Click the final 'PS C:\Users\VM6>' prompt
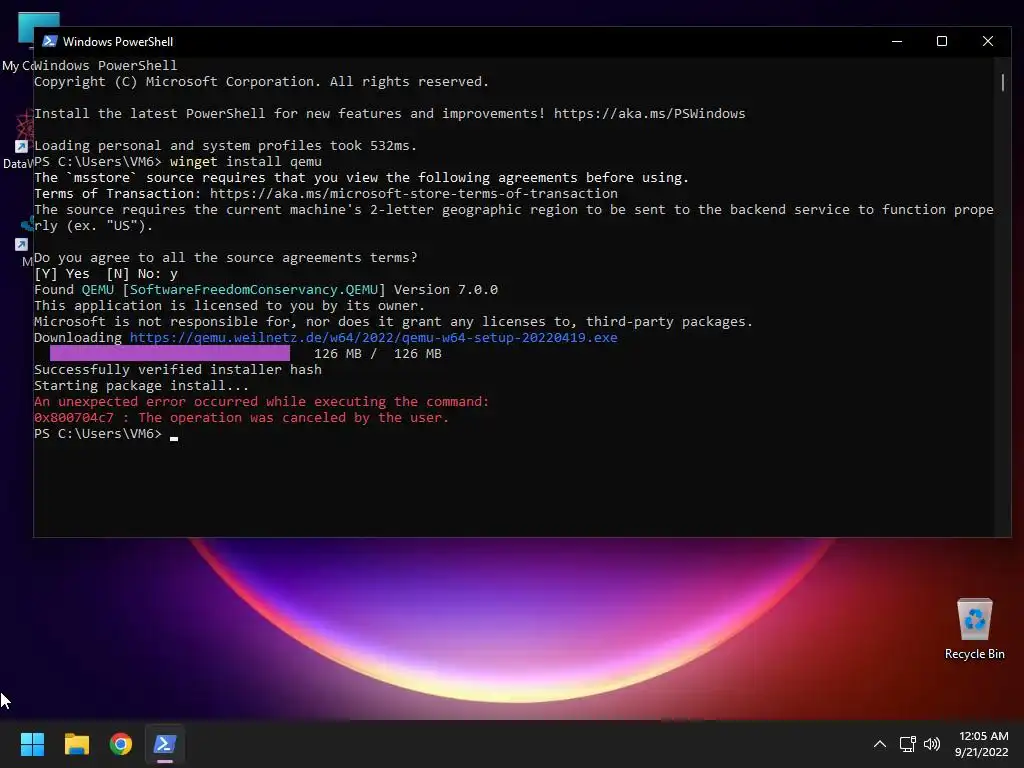1024x768 pixels. [98, 434]
